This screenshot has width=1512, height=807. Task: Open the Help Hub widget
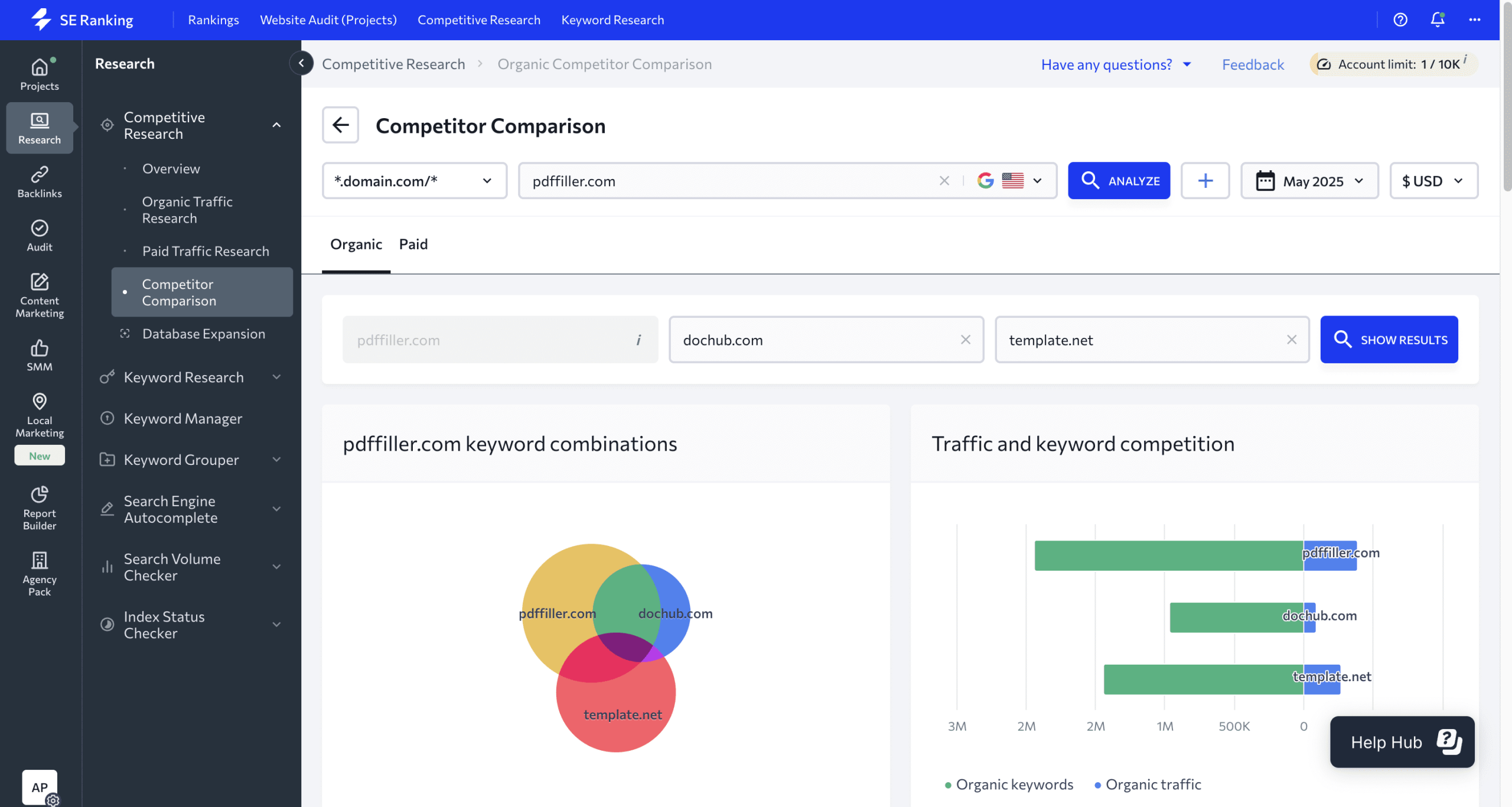(x=1402, y=742)
